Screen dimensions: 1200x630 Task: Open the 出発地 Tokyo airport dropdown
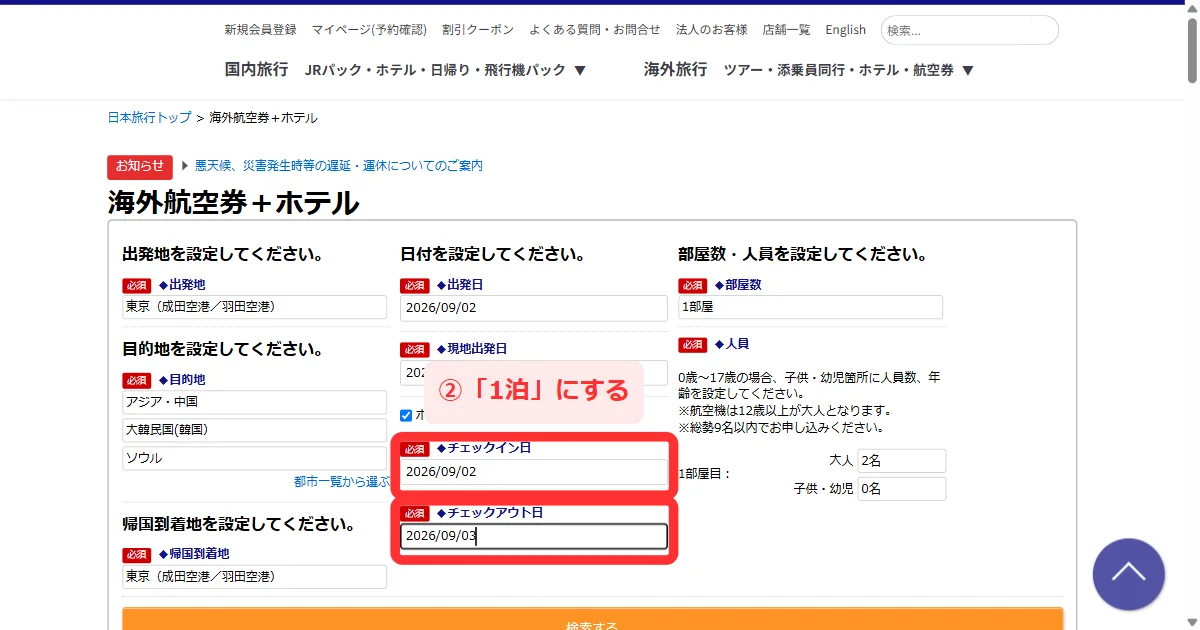point(254,307)
